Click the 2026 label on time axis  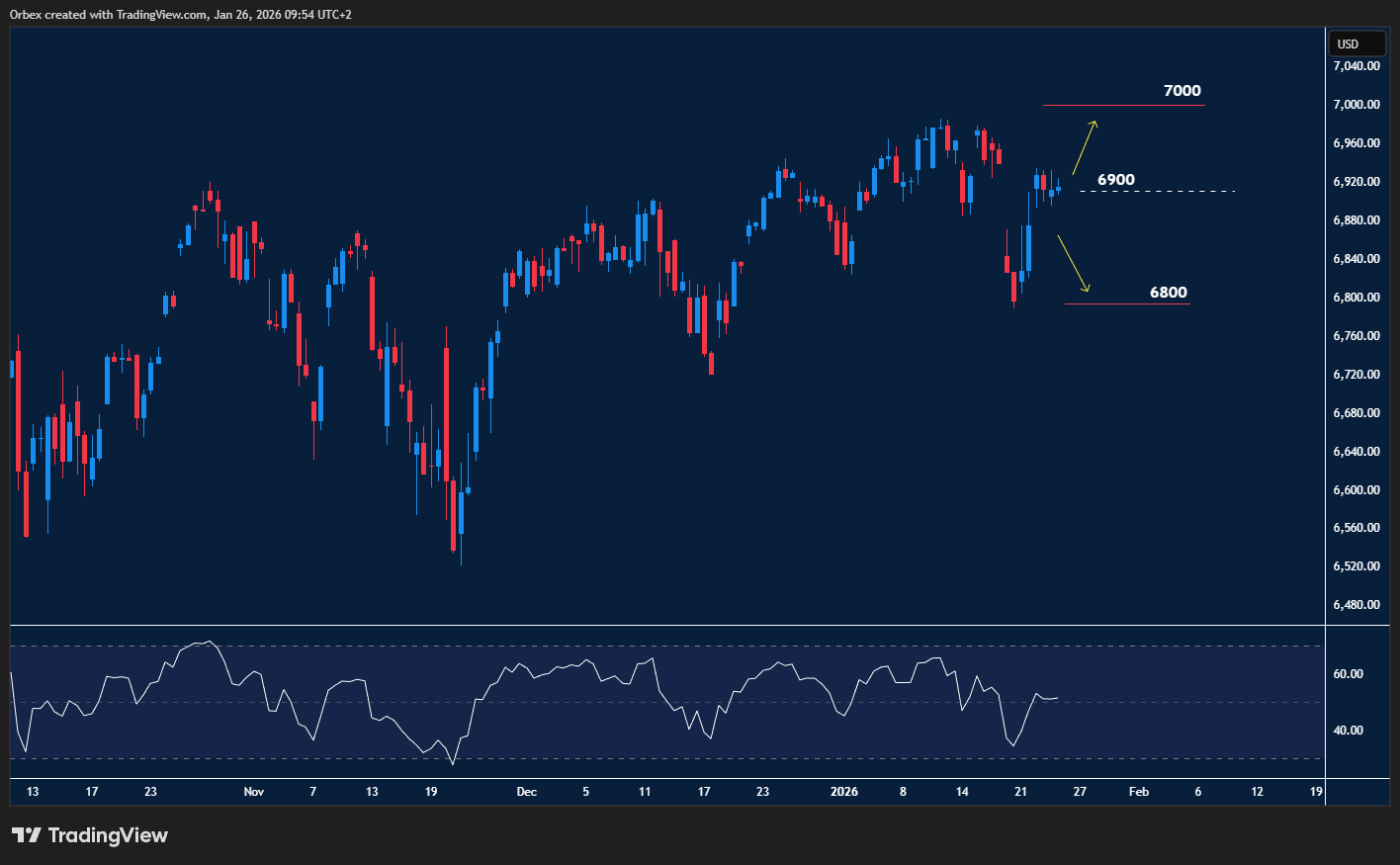point(844,791)
